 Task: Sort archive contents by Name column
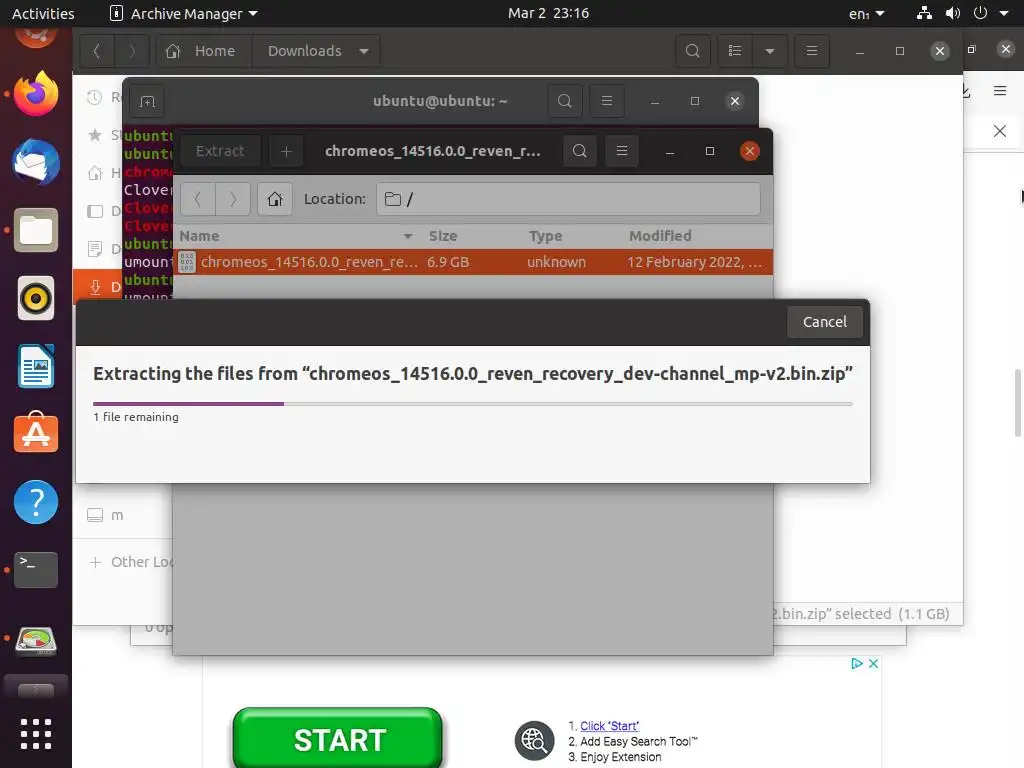pyautogui.click(x=296, y=236)
